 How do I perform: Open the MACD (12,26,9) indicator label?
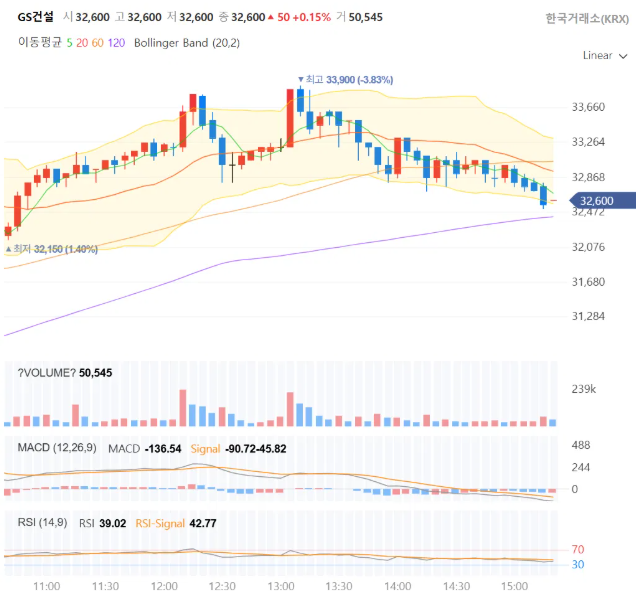click(x=57, y=448)
